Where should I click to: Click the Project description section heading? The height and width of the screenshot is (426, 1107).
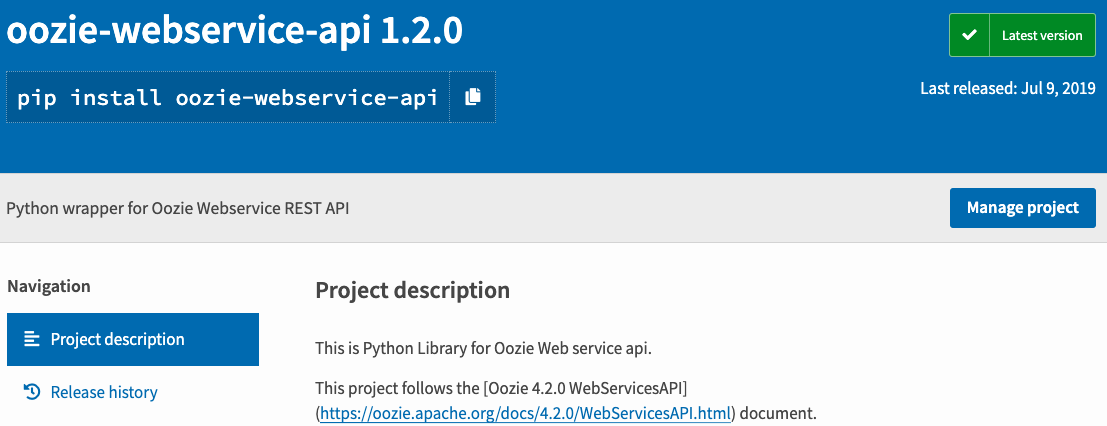[x=412, y=290]
